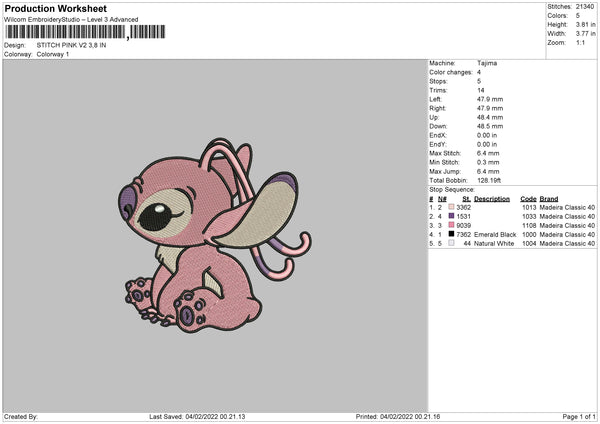Click the design barcode

pos(85,32)
